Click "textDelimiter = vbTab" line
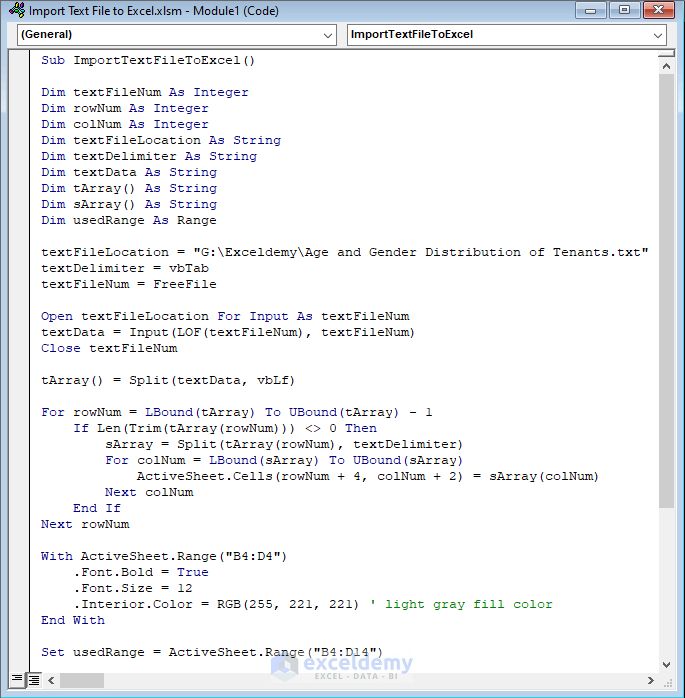 pos(125,268)
